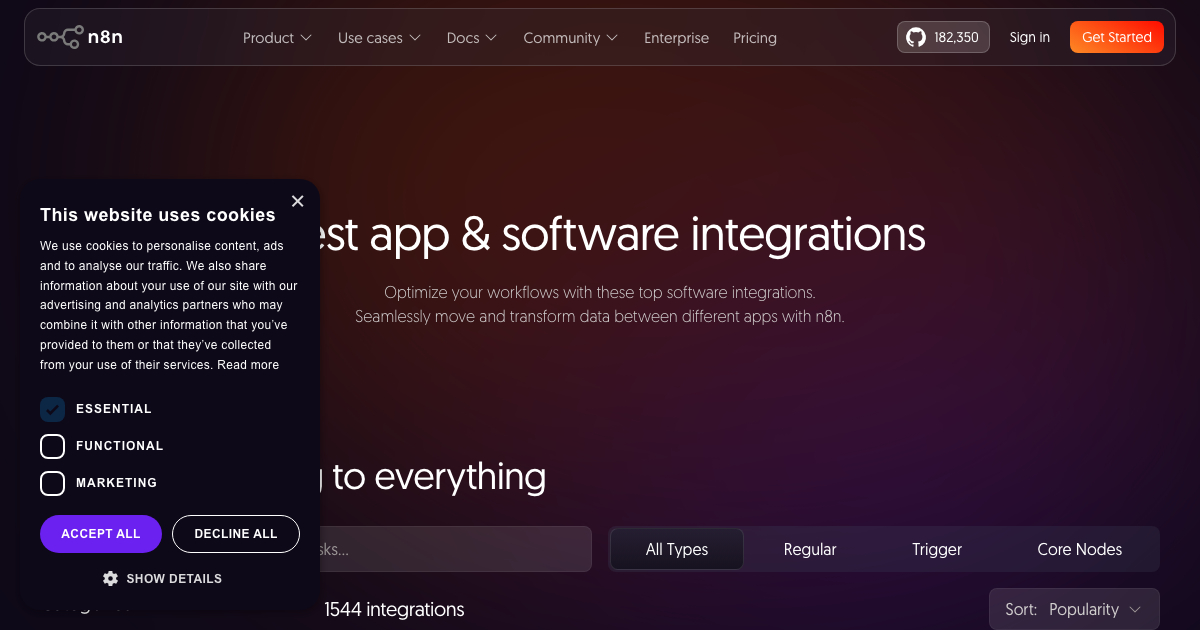Screen dimensions: 1200x630
Task: Open the Read more cookie link
Action: (248, 365)
